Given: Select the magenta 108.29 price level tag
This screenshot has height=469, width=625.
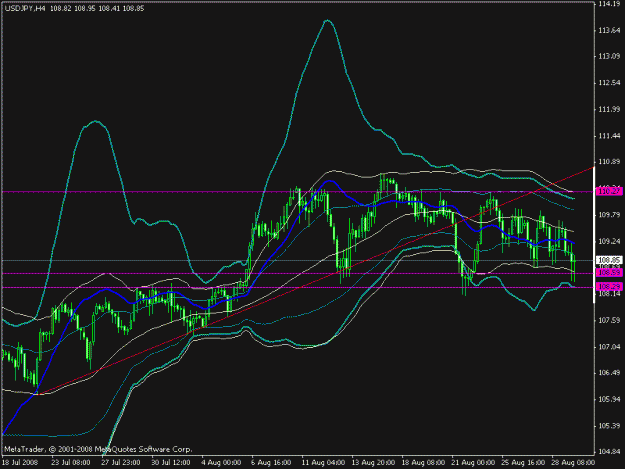Looking at the screenshot, I should [610, 287].
